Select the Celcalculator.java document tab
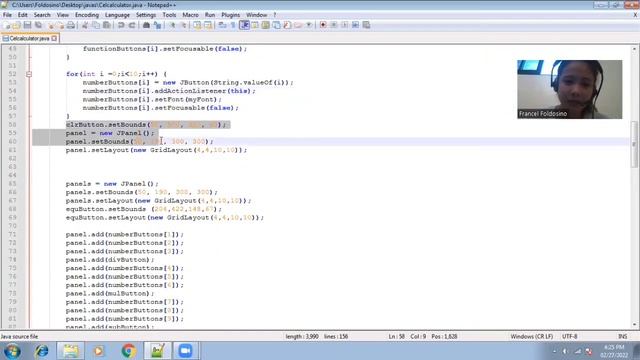The height and width of the screenshot is (360, 640). point(30,38)
